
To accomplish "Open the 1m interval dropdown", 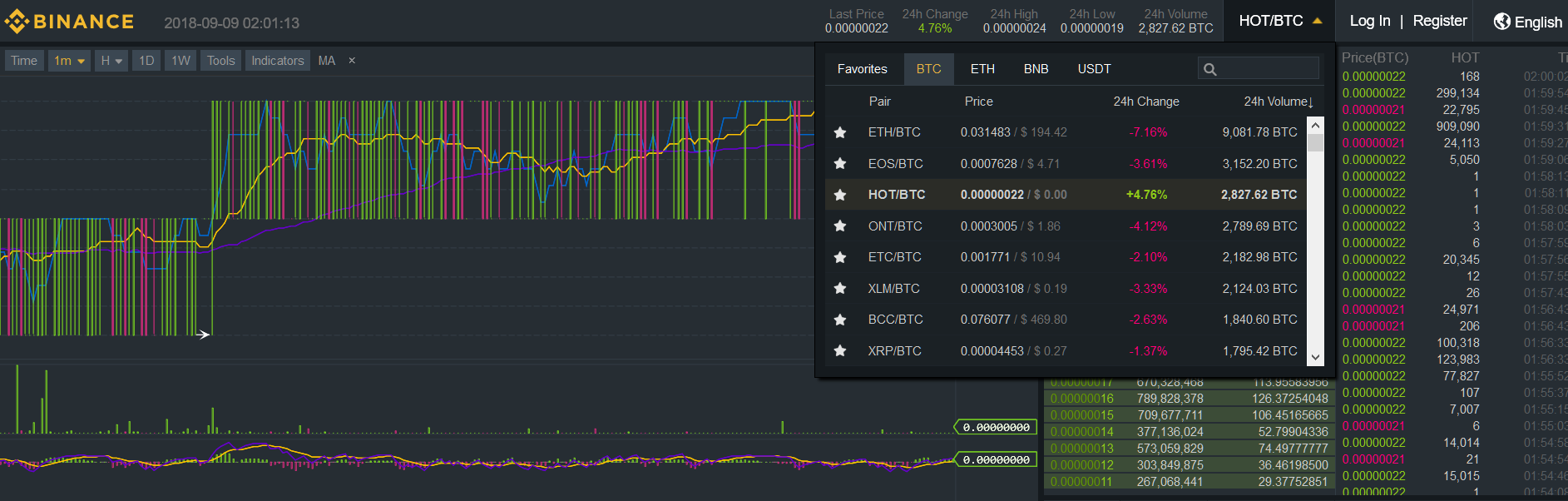I will pos(69,61).
